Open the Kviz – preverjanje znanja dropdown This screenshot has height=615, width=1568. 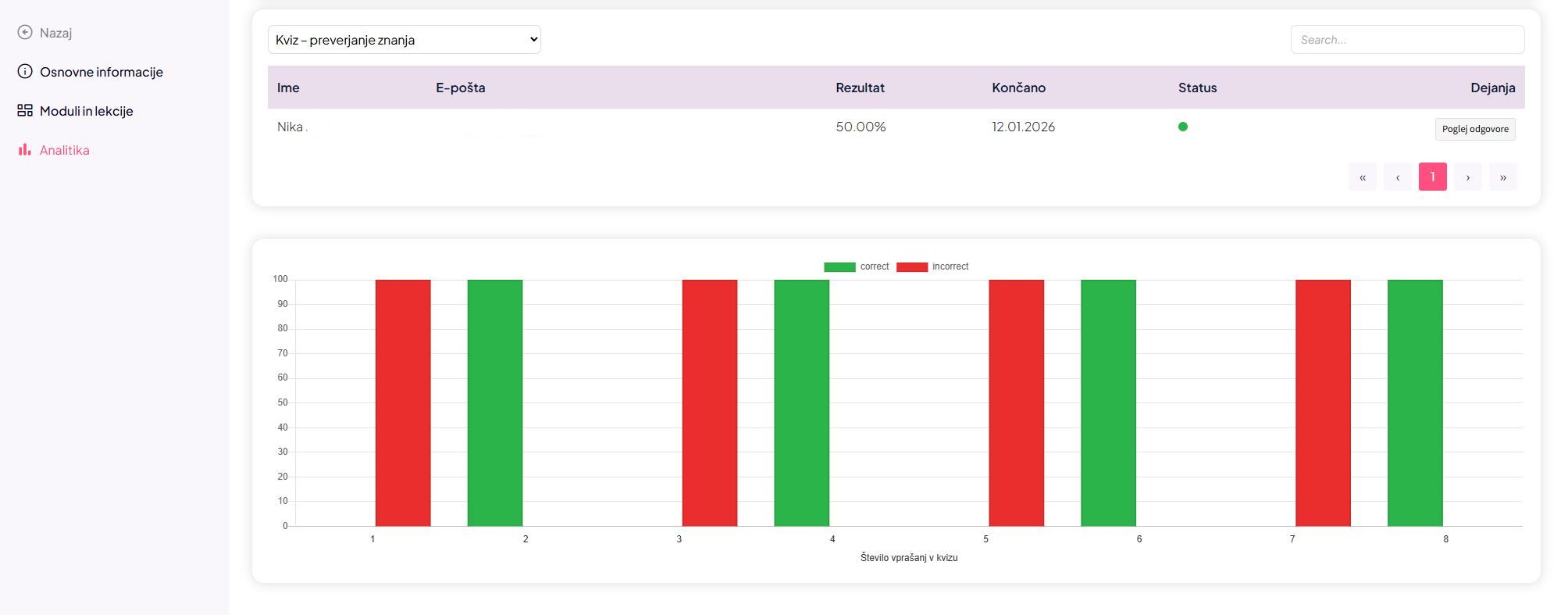pos(404,40)
